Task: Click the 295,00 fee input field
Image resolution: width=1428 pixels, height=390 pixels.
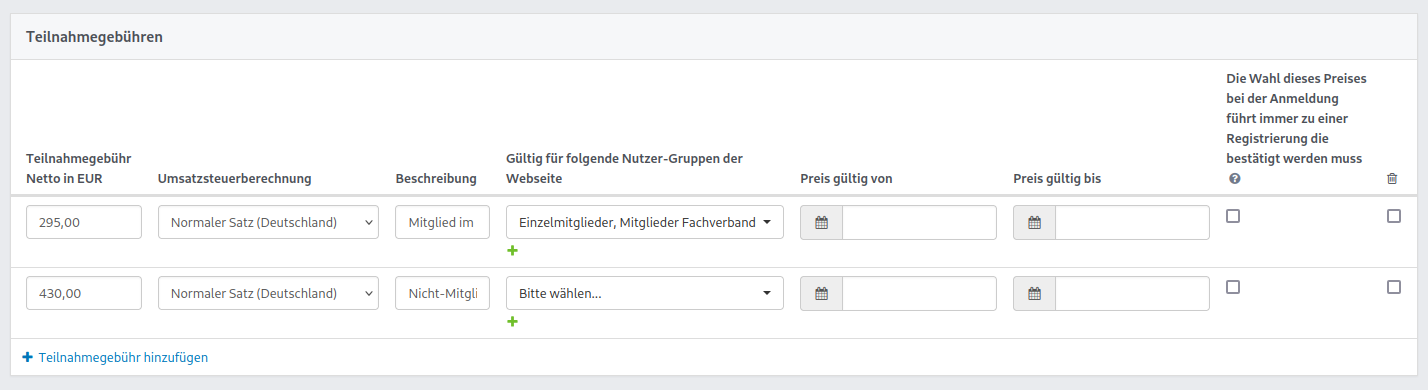Action: click(84, 222)
